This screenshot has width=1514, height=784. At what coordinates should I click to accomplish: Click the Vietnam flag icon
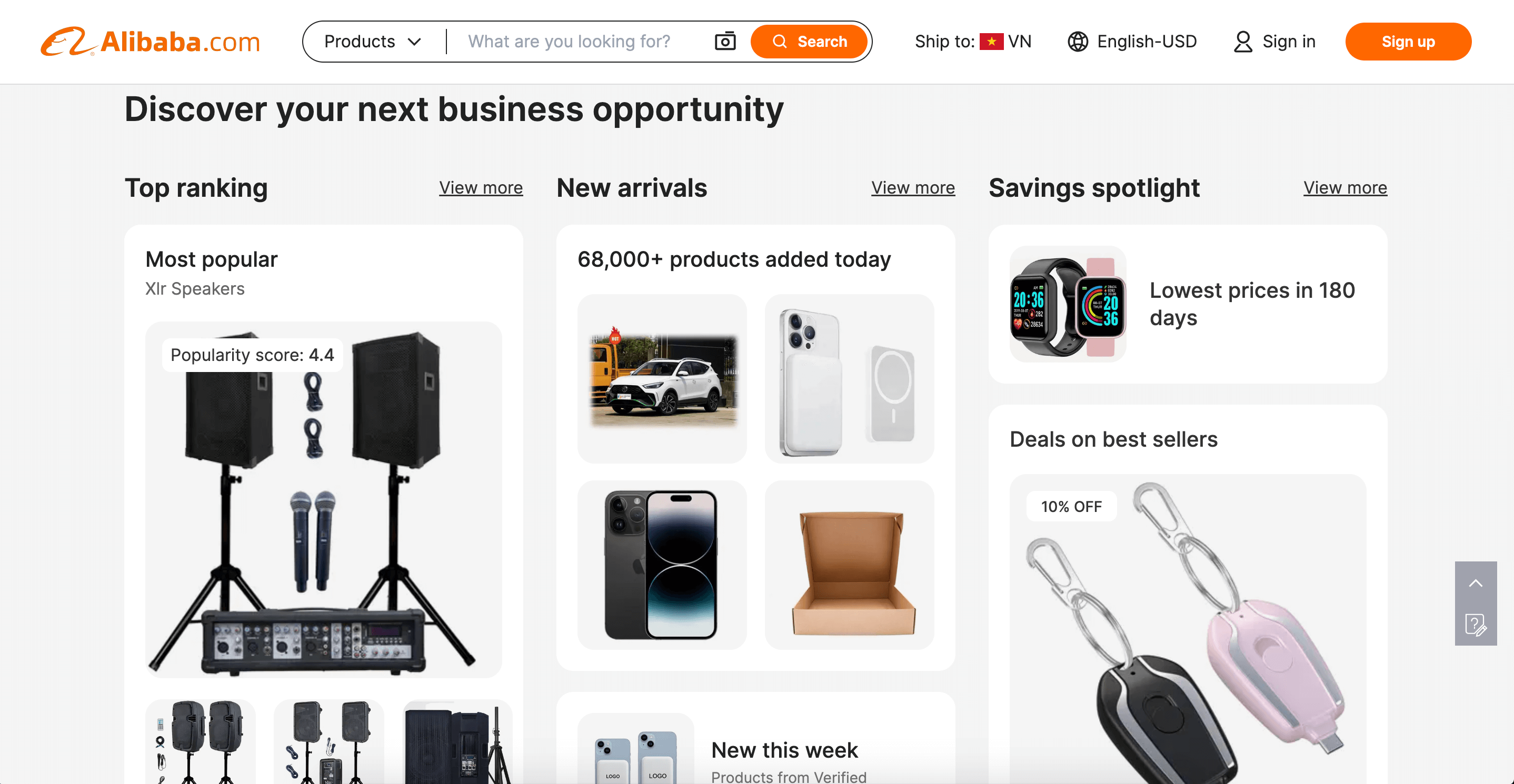pyautogui.click(x=991, y=42)
